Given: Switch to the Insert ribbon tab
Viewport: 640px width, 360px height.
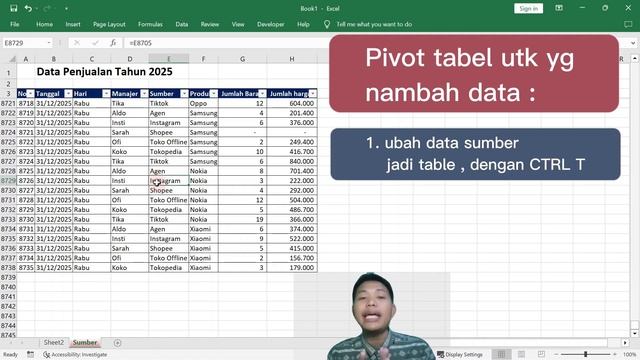Looking at the screenshot, I should tap(73, 24).
